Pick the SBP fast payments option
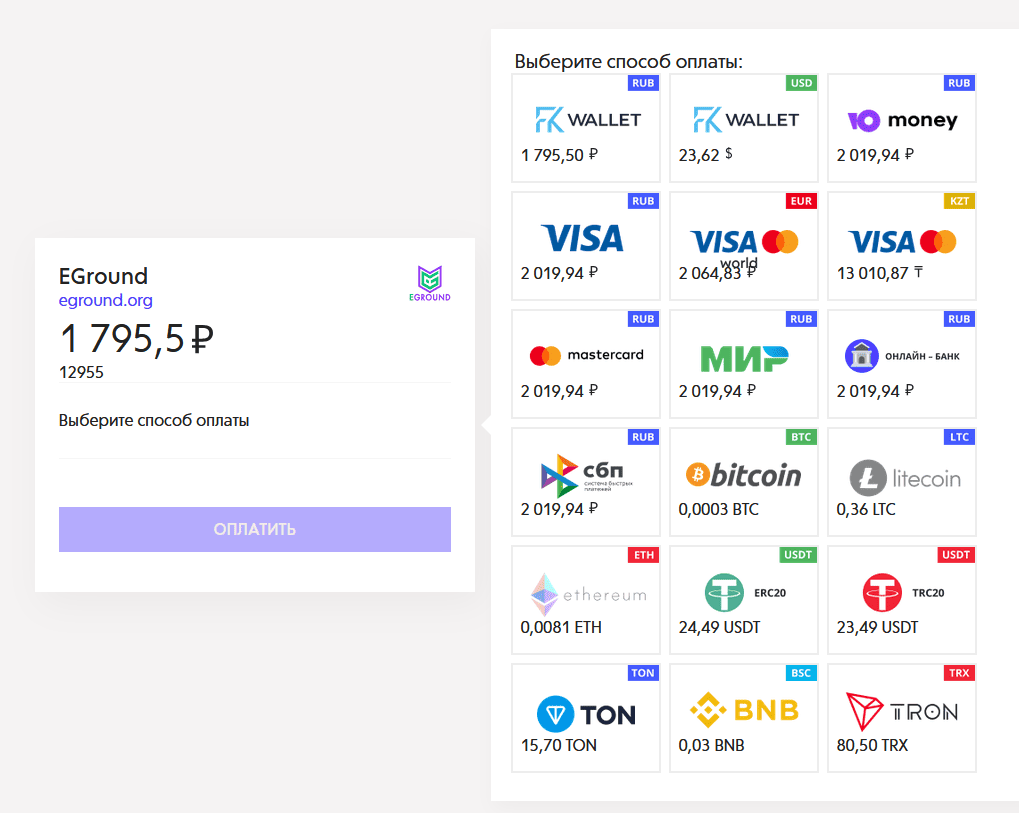This screenshot has width=1019, height=813. coord(586,482)
